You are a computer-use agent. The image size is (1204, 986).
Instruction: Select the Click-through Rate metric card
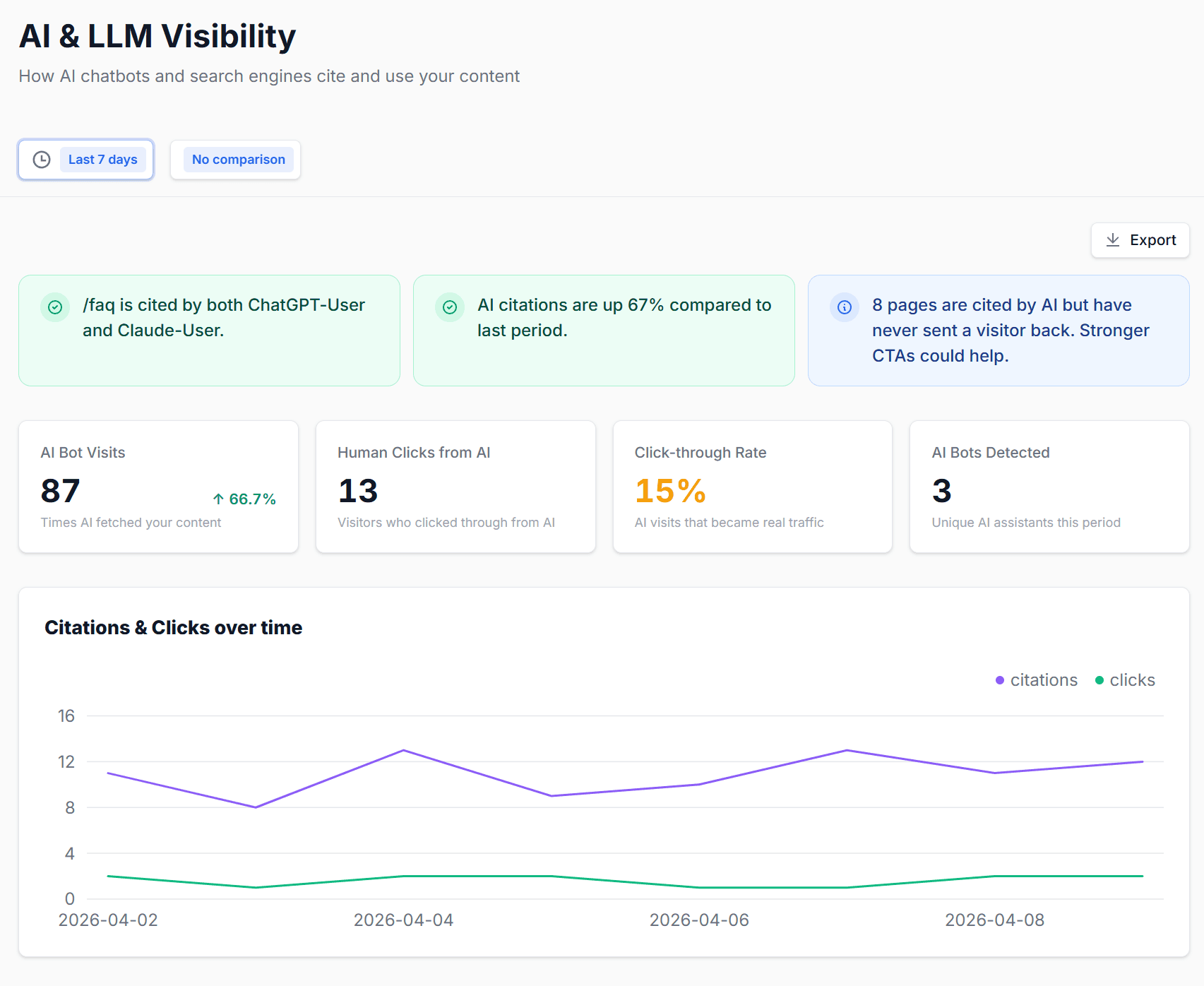tap(752, 487)
